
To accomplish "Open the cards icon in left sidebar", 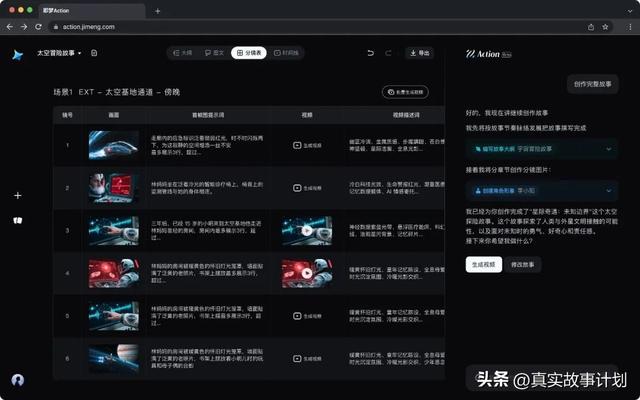I will 18,220.
